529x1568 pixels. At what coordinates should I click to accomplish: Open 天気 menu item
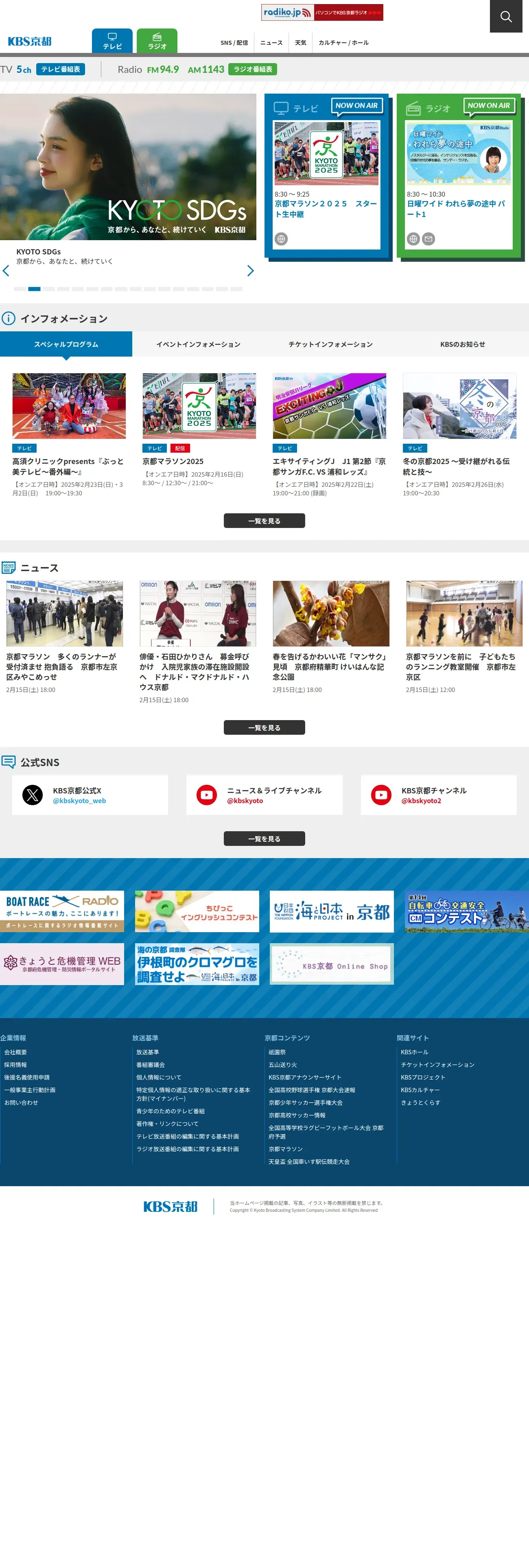pos(301,43)
